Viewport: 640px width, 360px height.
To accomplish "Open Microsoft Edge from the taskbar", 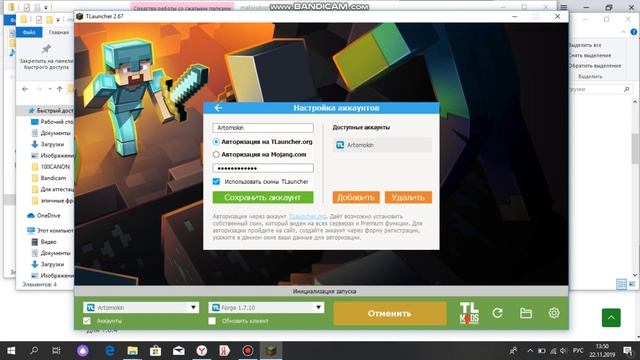I will tap(109, 351).
